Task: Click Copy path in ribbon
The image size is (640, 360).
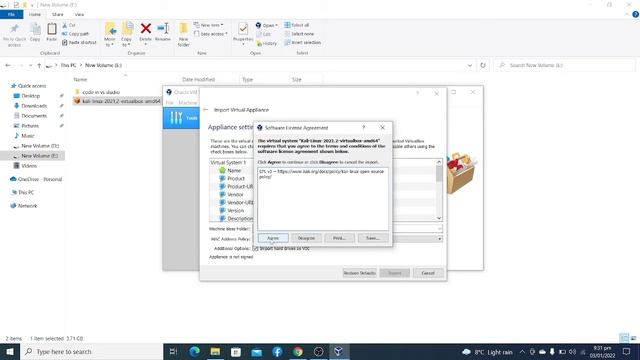Action: (x=76, y=34)
